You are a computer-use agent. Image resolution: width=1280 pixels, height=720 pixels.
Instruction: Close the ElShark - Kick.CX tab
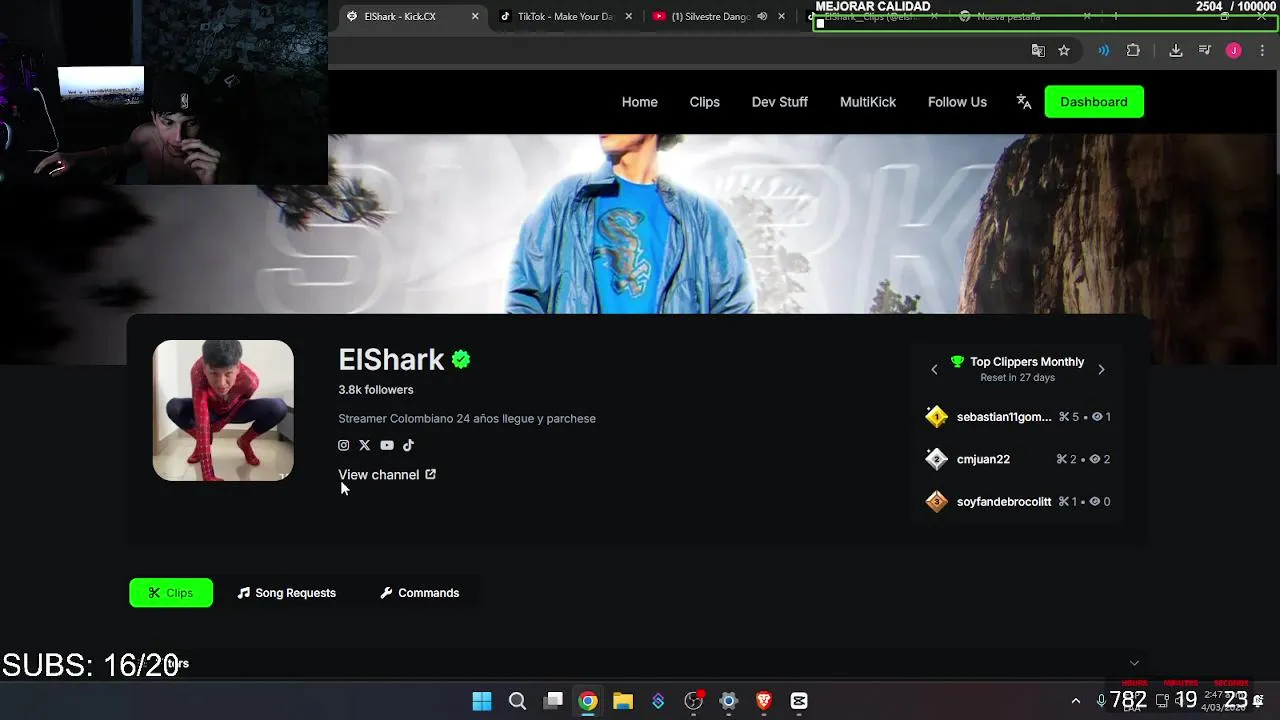click(x=475, y=16)
